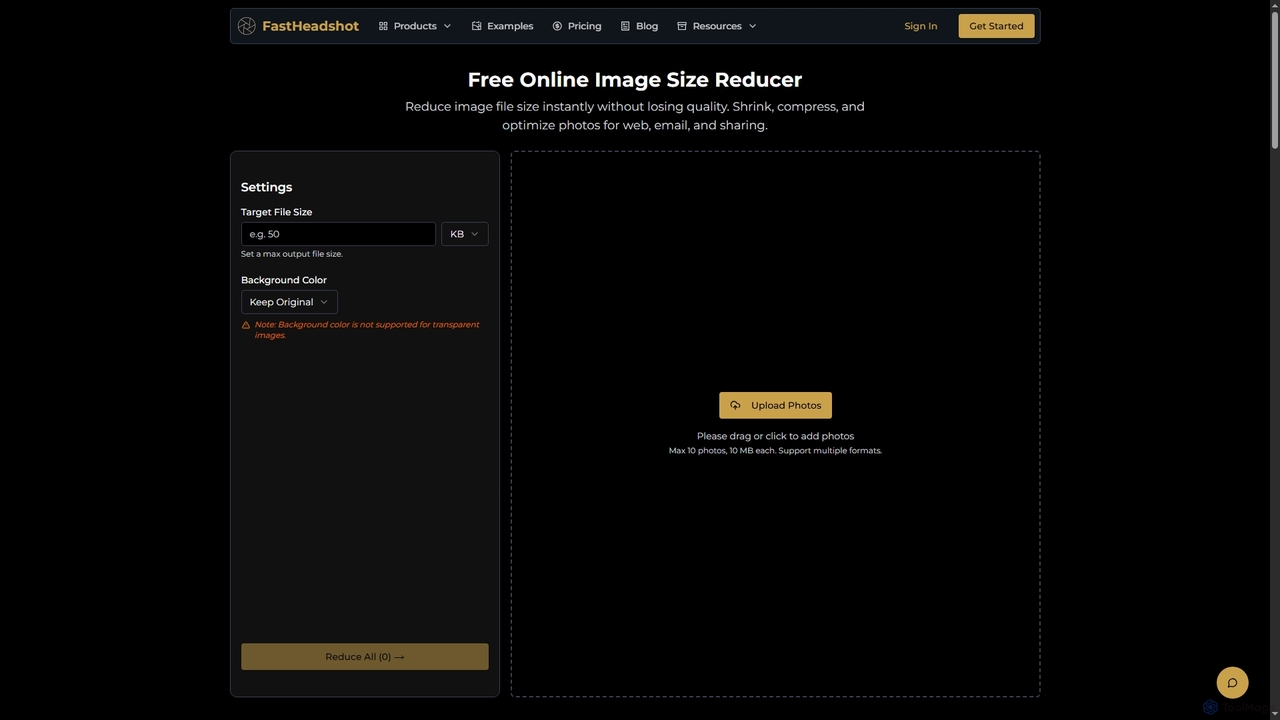The height and width of the screenshot is (720, 1280).
Task: Open the Products menu
Action: coord(415,26)
